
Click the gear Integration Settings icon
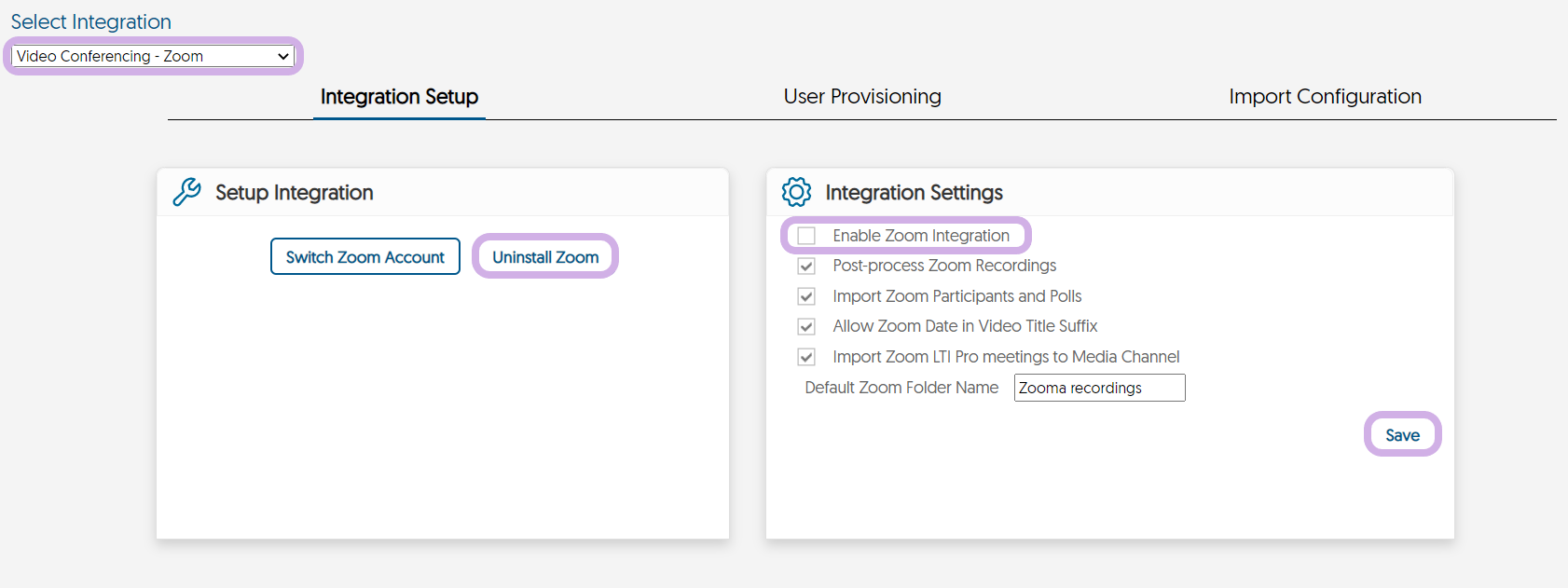(x=796, y=192)
